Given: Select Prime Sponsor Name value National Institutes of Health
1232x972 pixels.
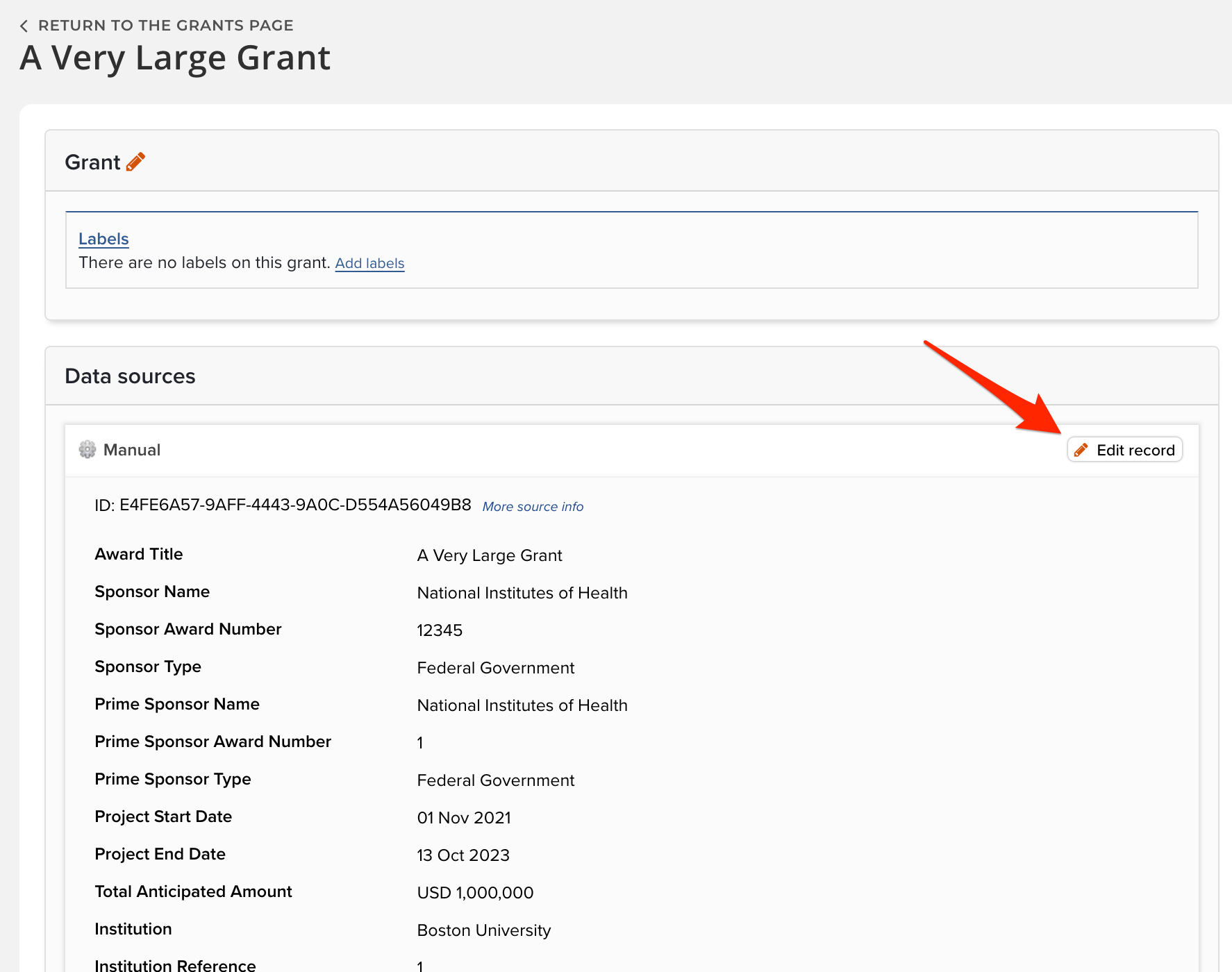Looking at the screenshot, I should click(x=522, y=705).
